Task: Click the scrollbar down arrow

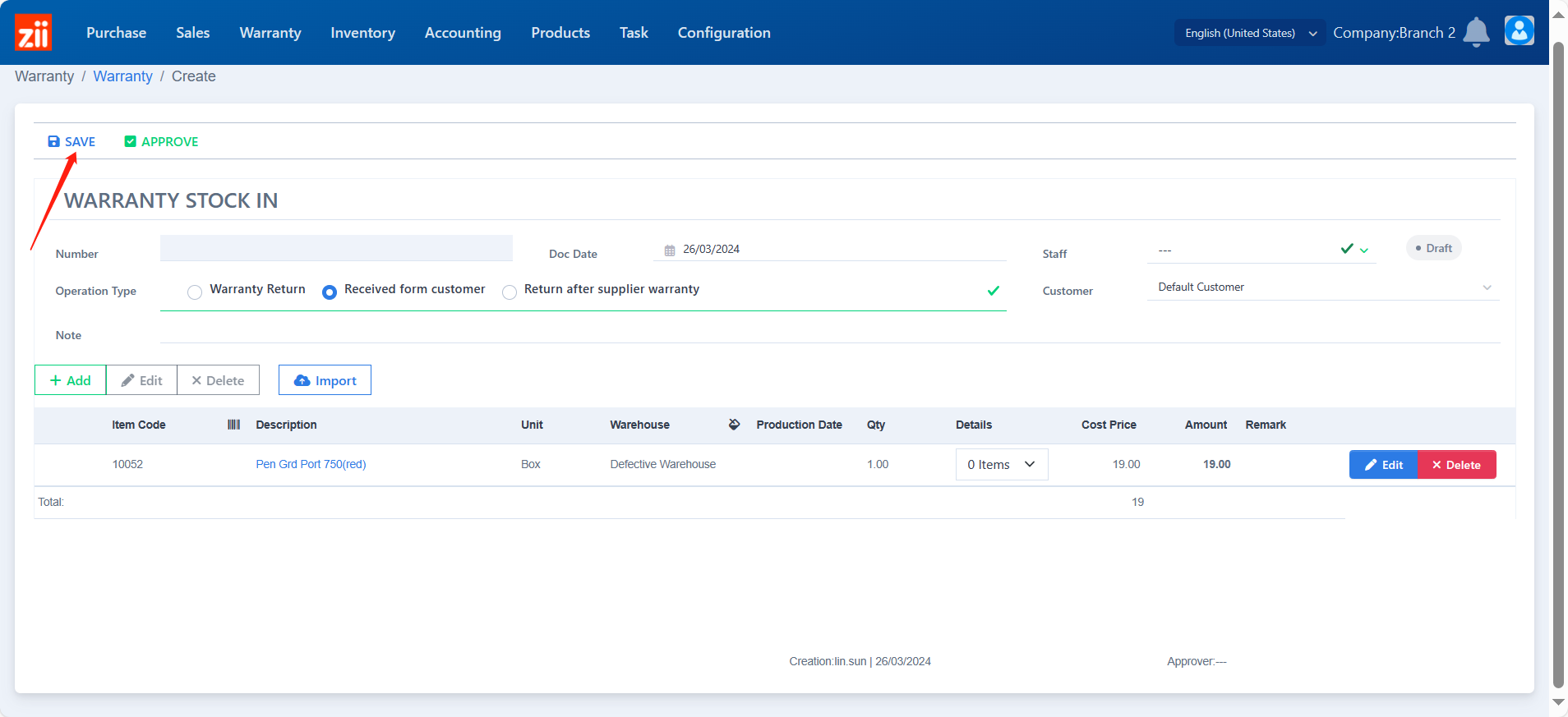Action: pos(1558,703)
